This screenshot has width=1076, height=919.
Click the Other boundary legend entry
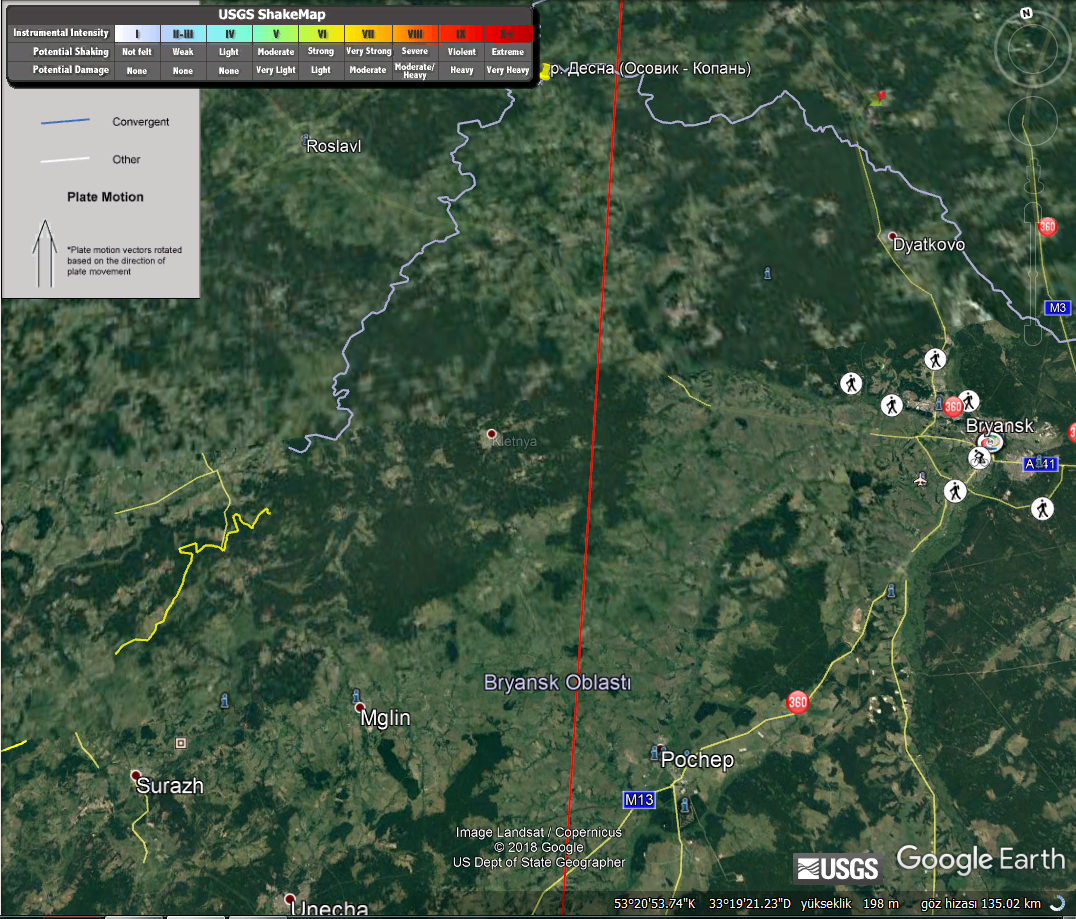point(126,159)
